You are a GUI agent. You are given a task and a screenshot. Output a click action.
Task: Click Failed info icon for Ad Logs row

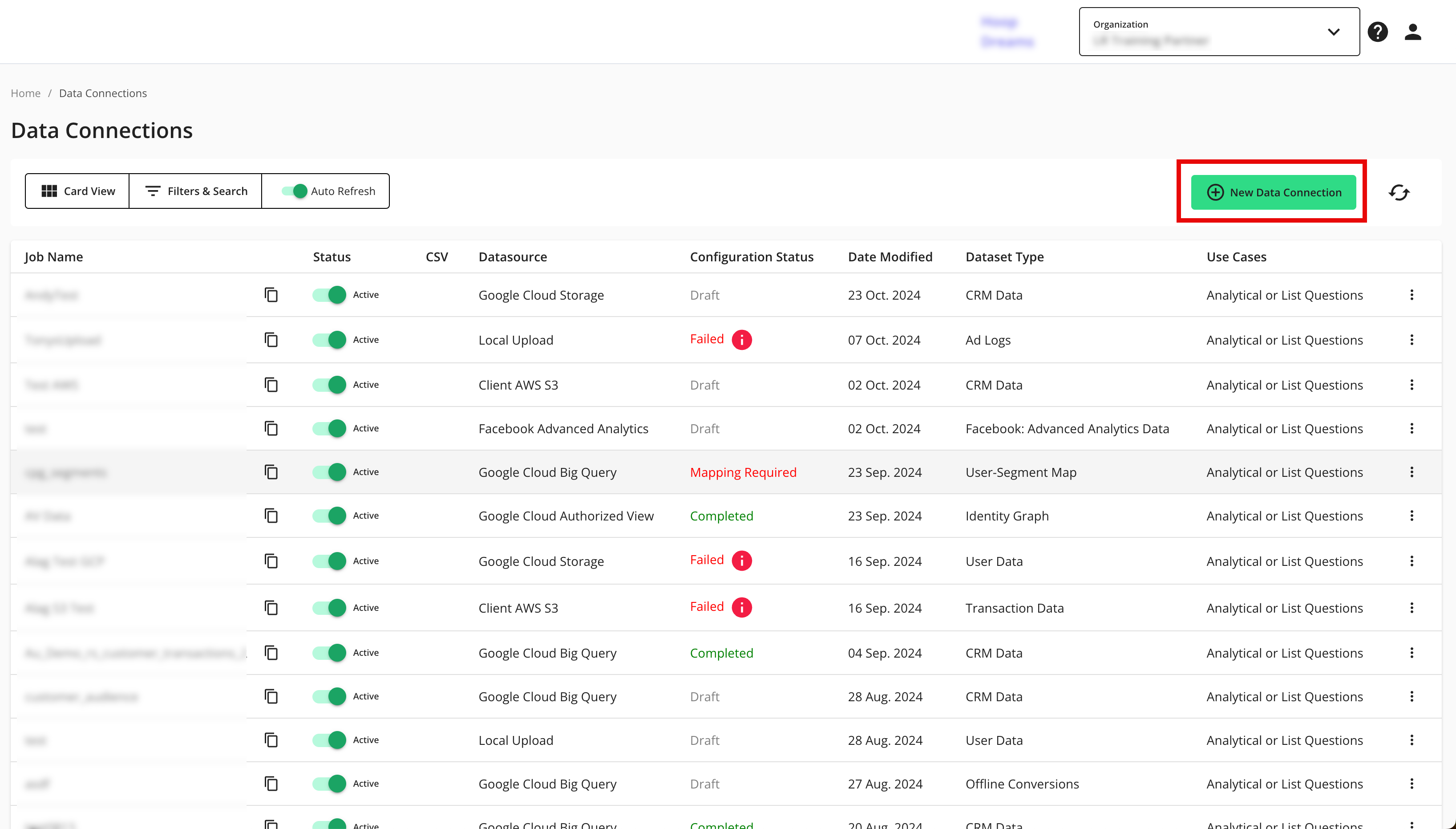tap(741, 340)
